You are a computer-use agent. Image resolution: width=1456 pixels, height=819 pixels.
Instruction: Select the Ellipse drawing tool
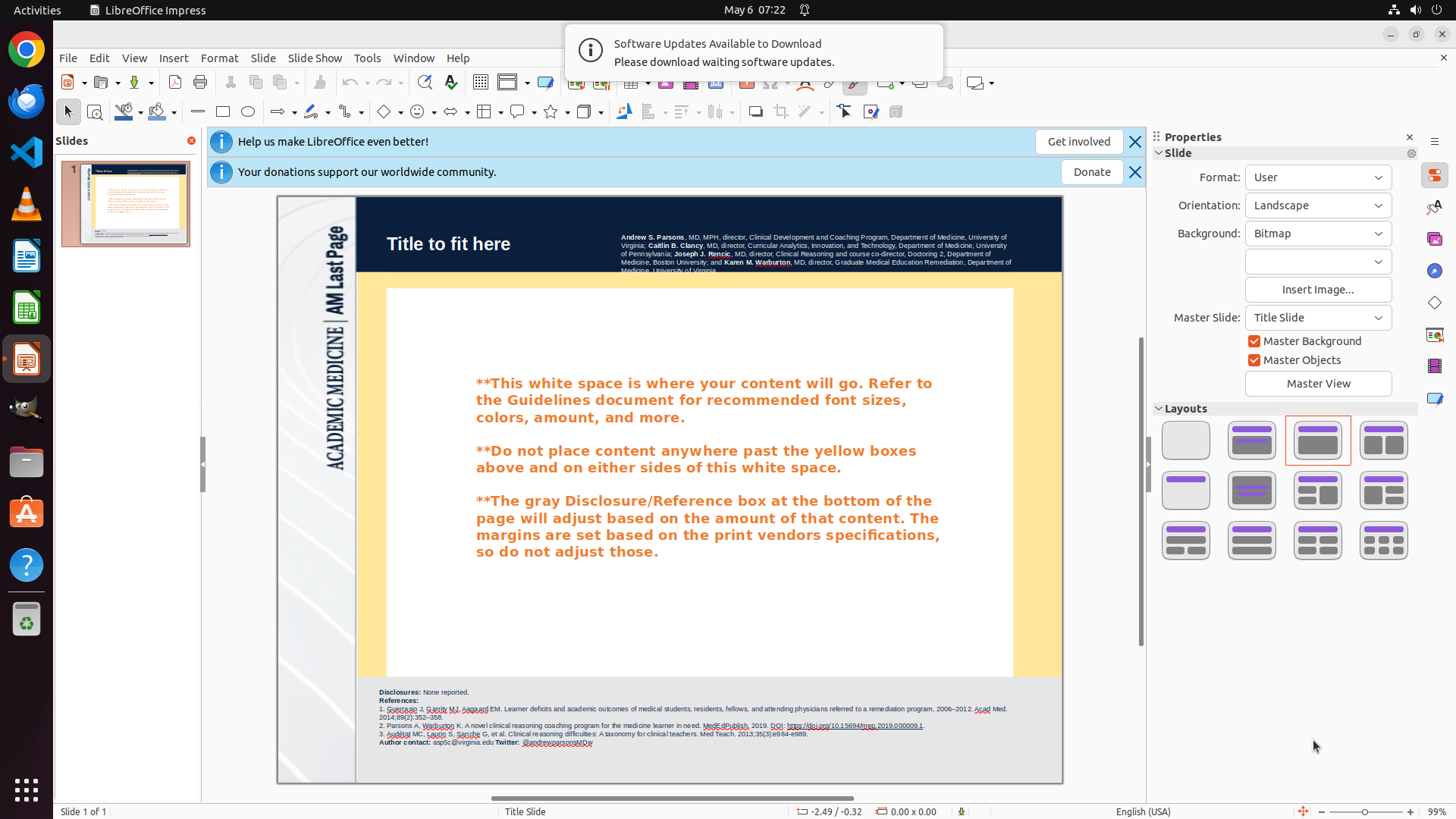click(248, 111)
